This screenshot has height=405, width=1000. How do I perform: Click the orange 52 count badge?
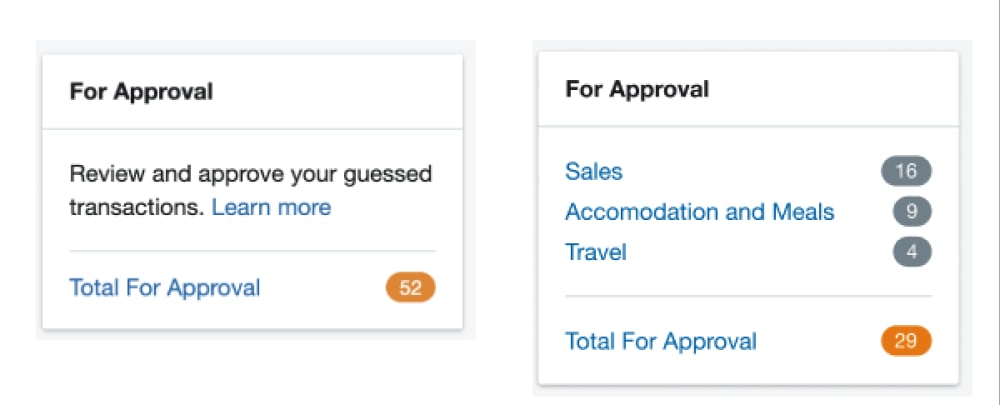point(410,288)
